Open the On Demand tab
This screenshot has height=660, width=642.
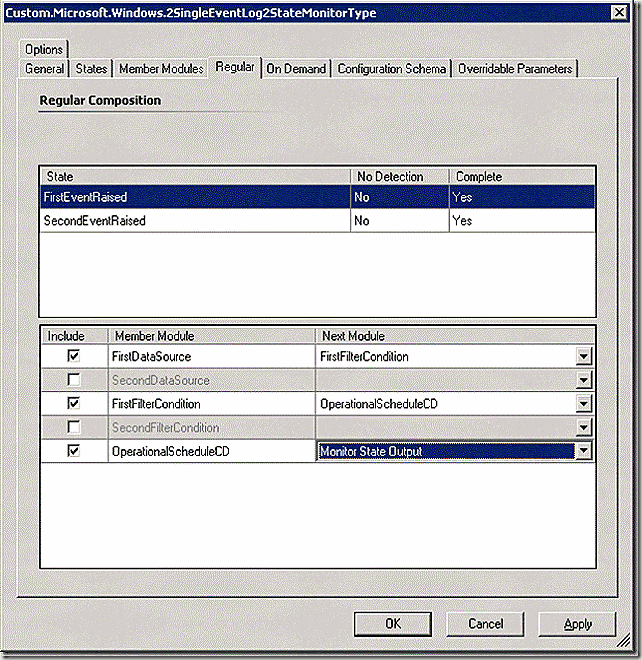coord(296,69)
